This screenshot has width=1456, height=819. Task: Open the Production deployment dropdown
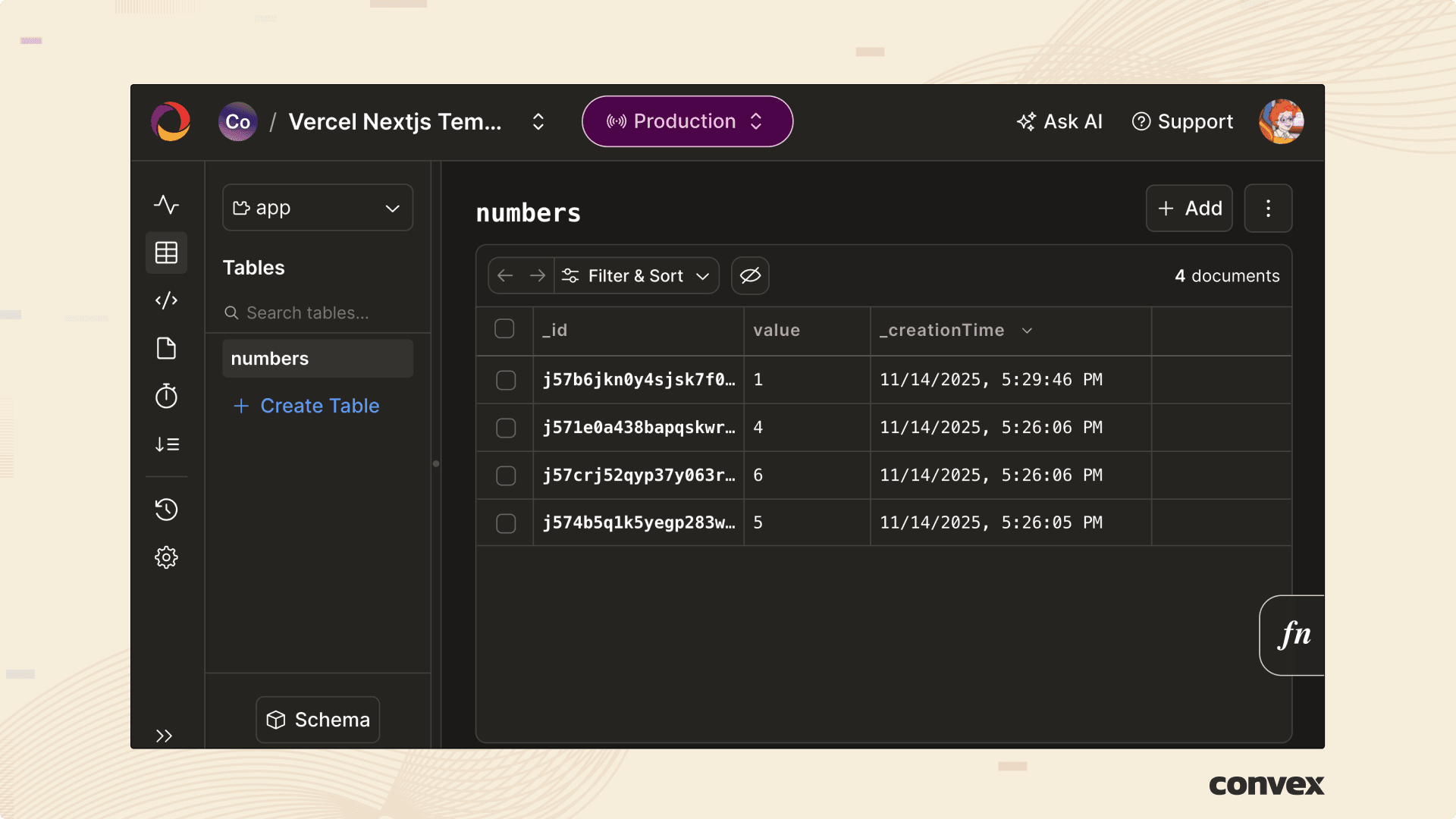[x=687, y=121]
